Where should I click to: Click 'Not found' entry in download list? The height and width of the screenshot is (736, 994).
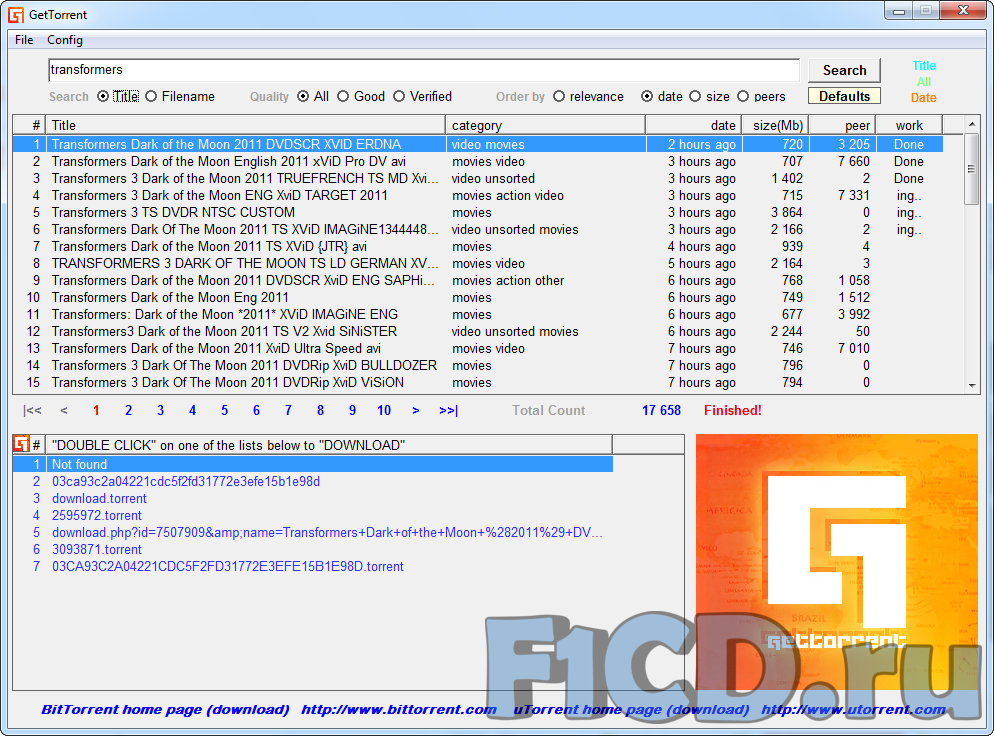click(313, 465)
